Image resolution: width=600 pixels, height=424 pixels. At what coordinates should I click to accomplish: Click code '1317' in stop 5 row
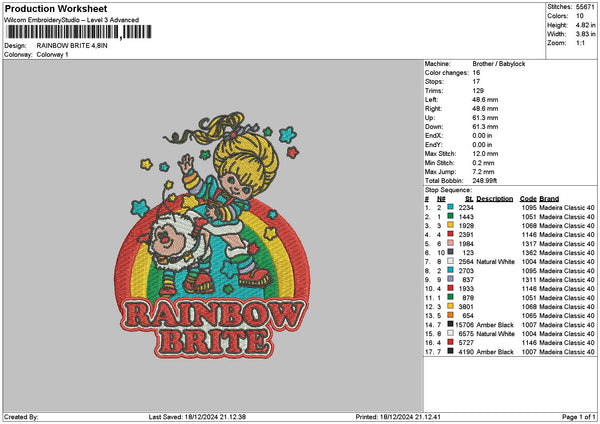pos(529,243)
